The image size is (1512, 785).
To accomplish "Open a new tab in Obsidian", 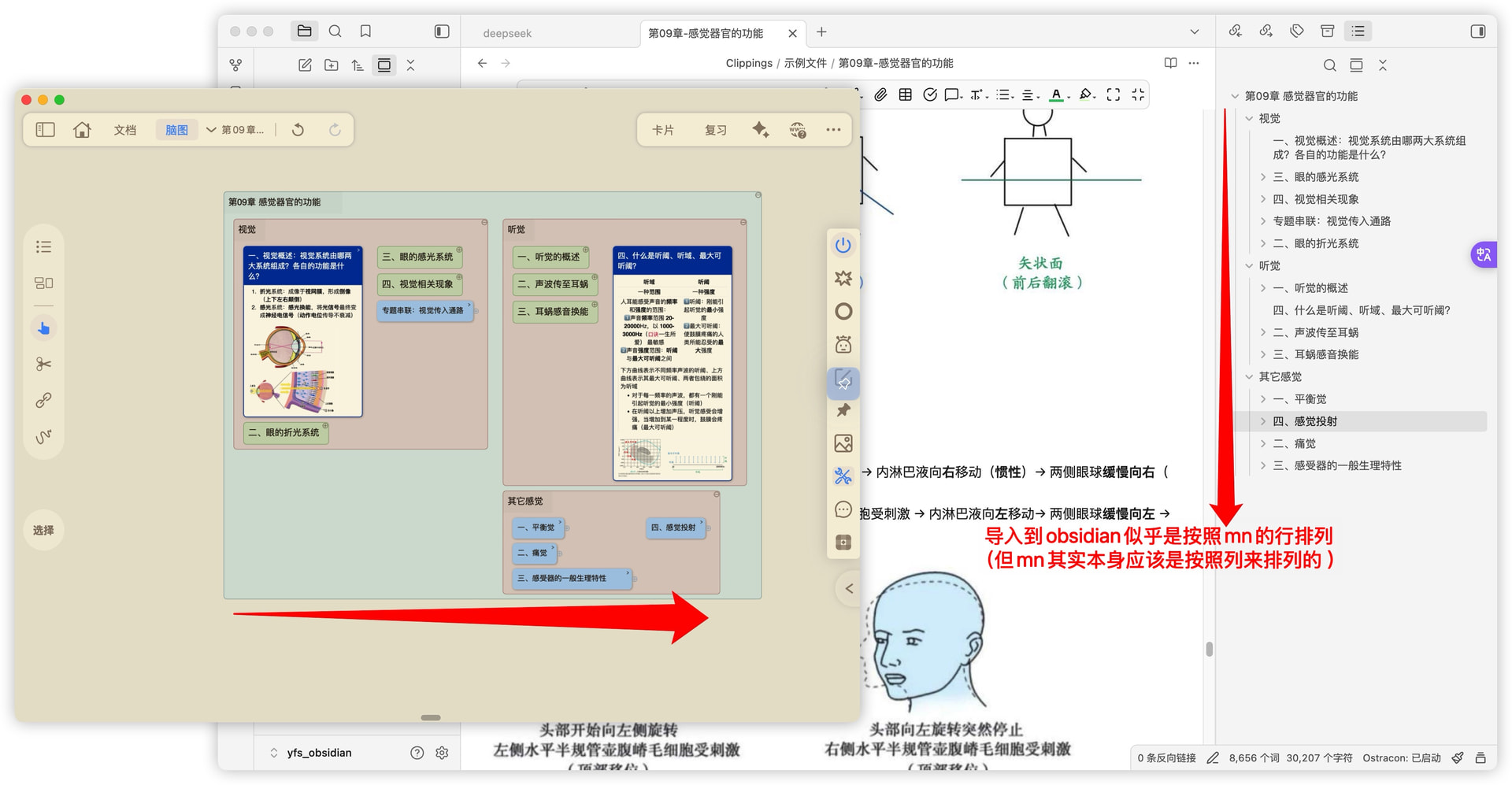I will click(x=821, y=32).
